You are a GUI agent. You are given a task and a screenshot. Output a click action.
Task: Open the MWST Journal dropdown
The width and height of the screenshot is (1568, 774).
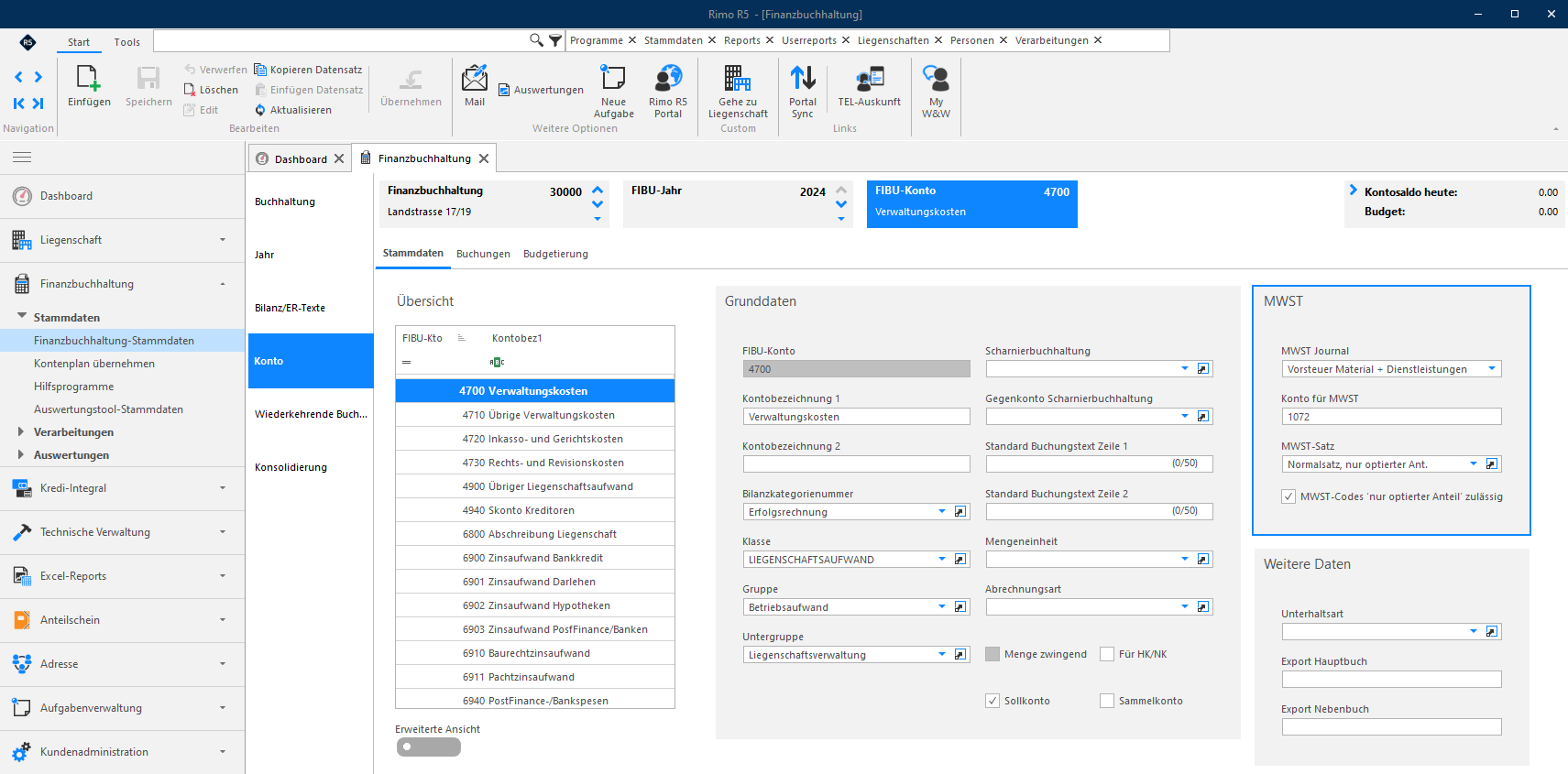[1492, 369]
